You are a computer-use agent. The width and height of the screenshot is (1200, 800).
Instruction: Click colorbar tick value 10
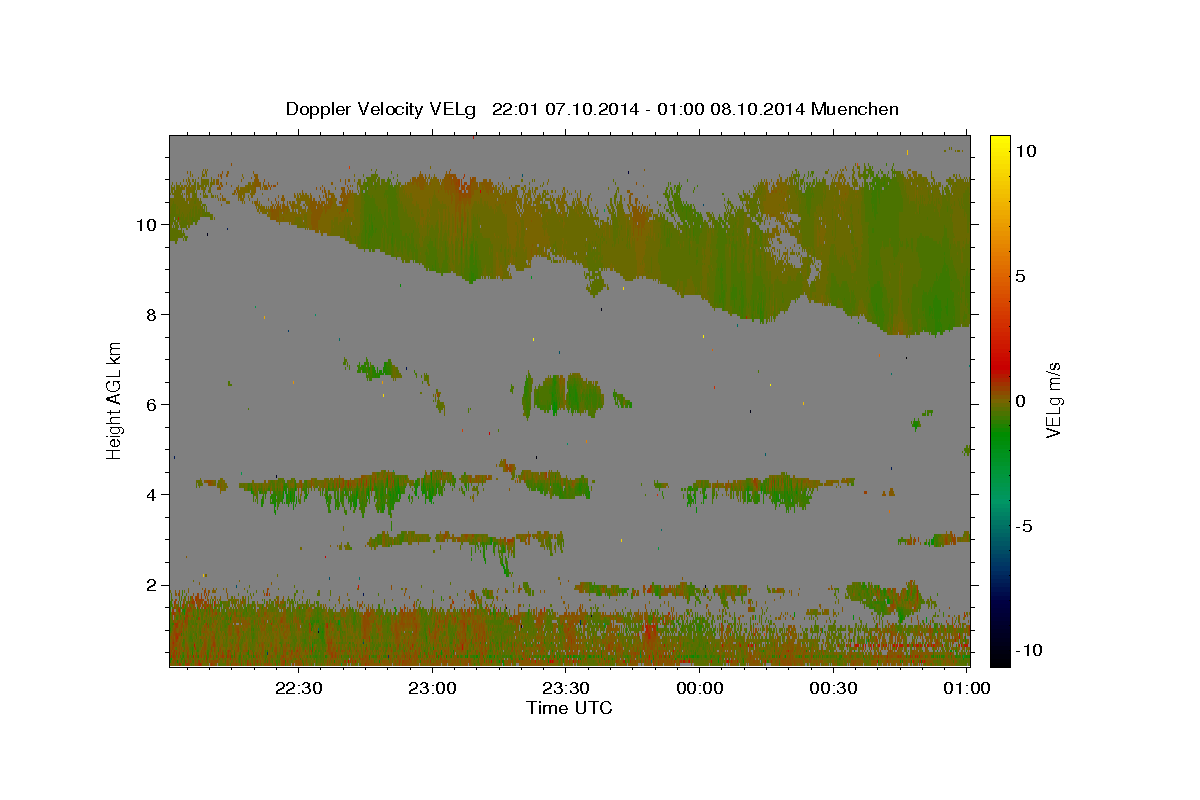(x=1025, y=151)
